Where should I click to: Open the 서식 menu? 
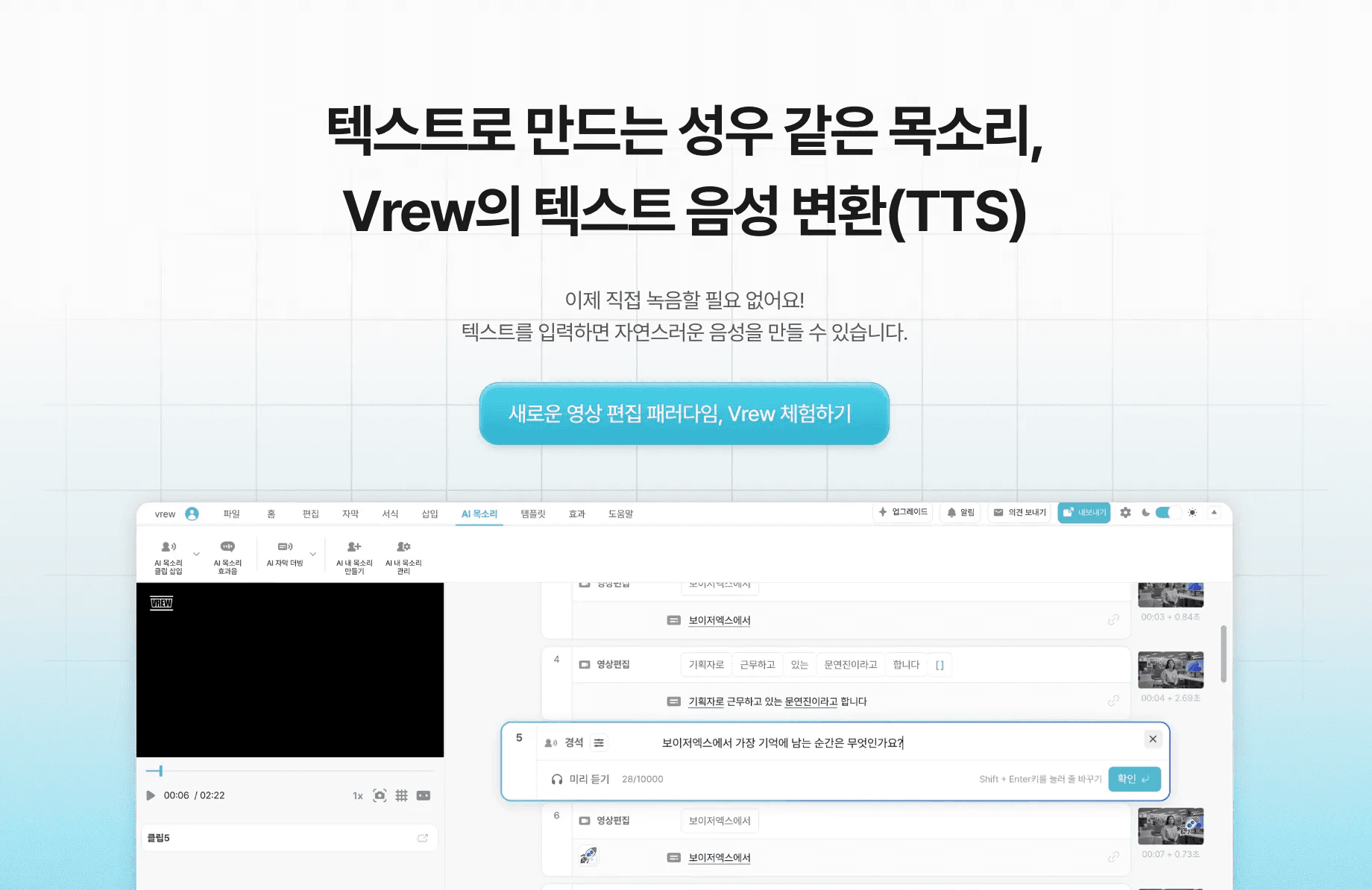click(390, 514)
